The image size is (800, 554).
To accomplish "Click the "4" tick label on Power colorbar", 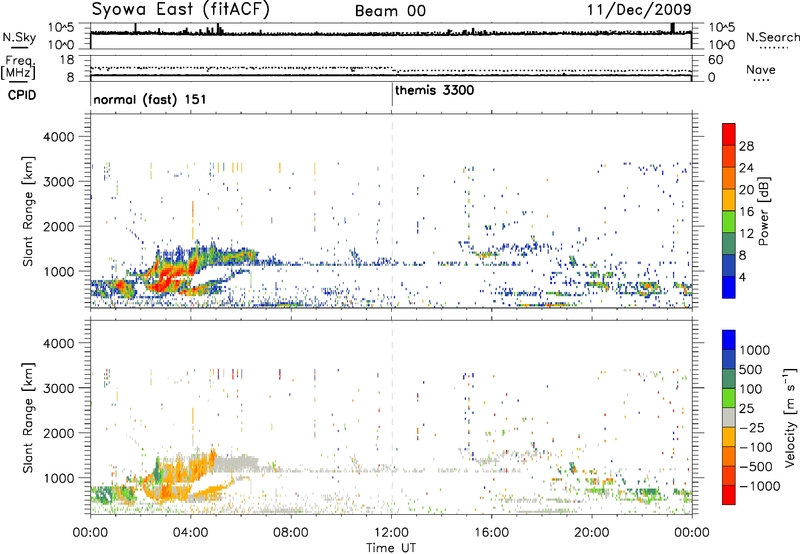I will [x=742, y=277].
